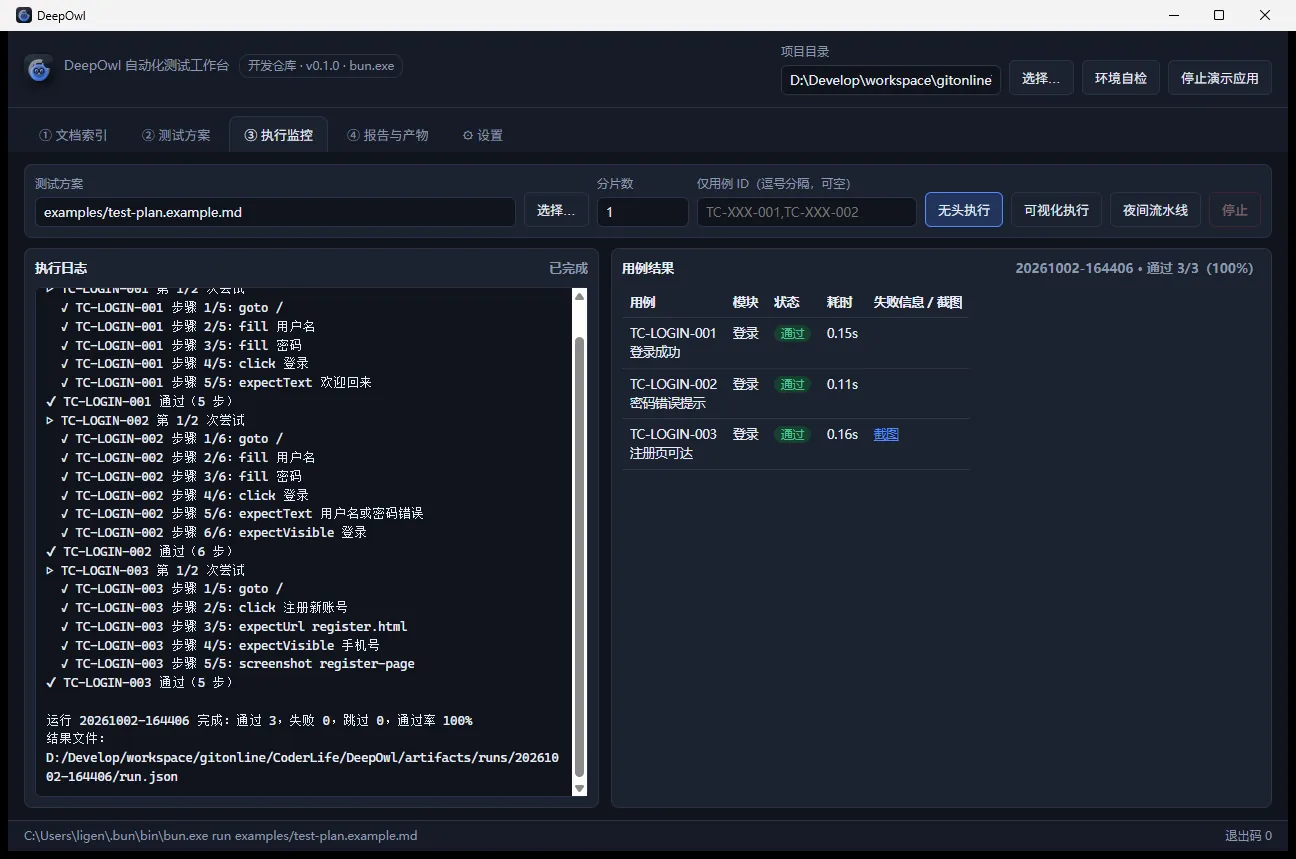Focus the 仅用例 ID input field
This screenshot has width=1296, height=859.
806,212
